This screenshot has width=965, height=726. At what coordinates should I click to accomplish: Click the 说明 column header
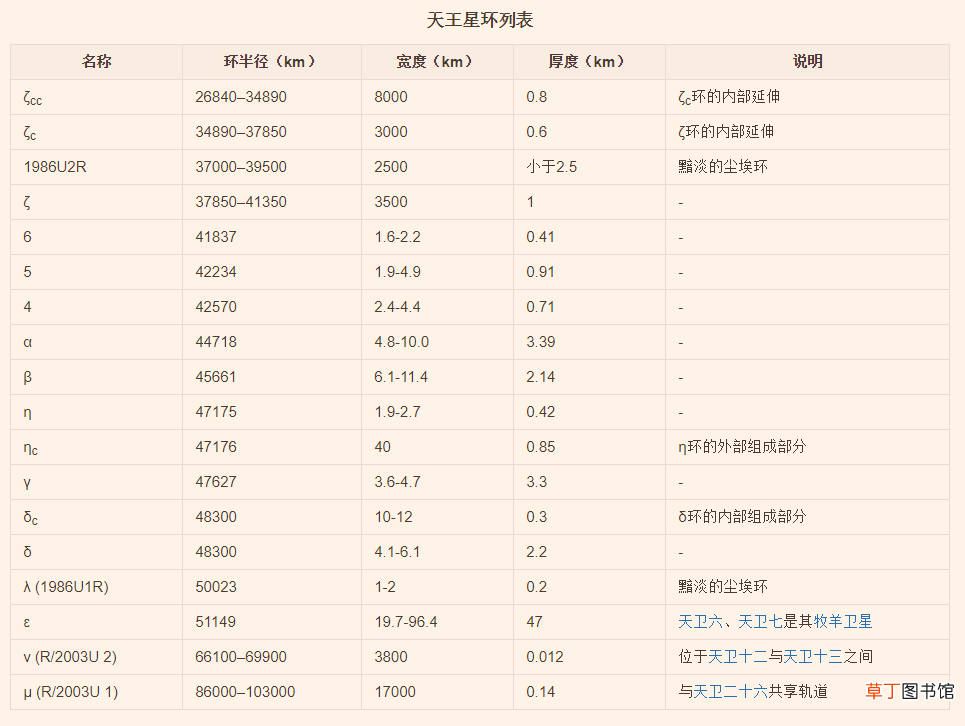click(x=807, y=62)
